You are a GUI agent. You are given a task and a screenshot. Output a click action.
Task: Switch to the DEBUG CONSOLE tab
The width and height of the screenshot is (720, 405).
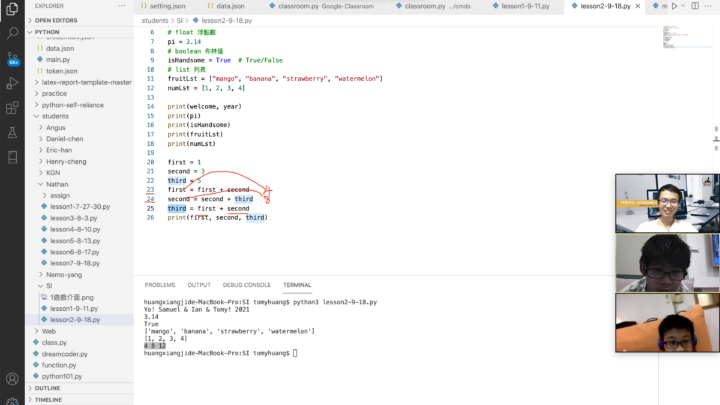246,285
